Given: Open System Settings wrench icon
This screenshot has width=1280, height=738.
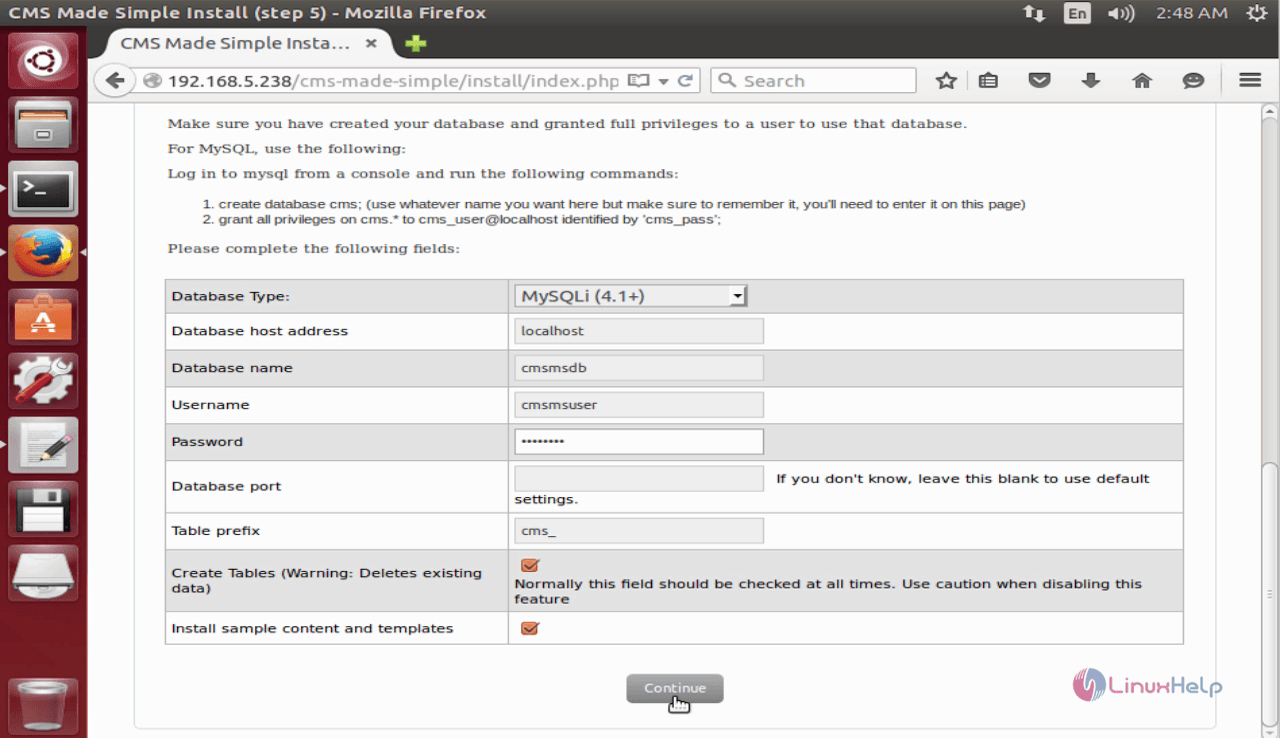Looking at the screenshot, I should [x=43, y=381].
